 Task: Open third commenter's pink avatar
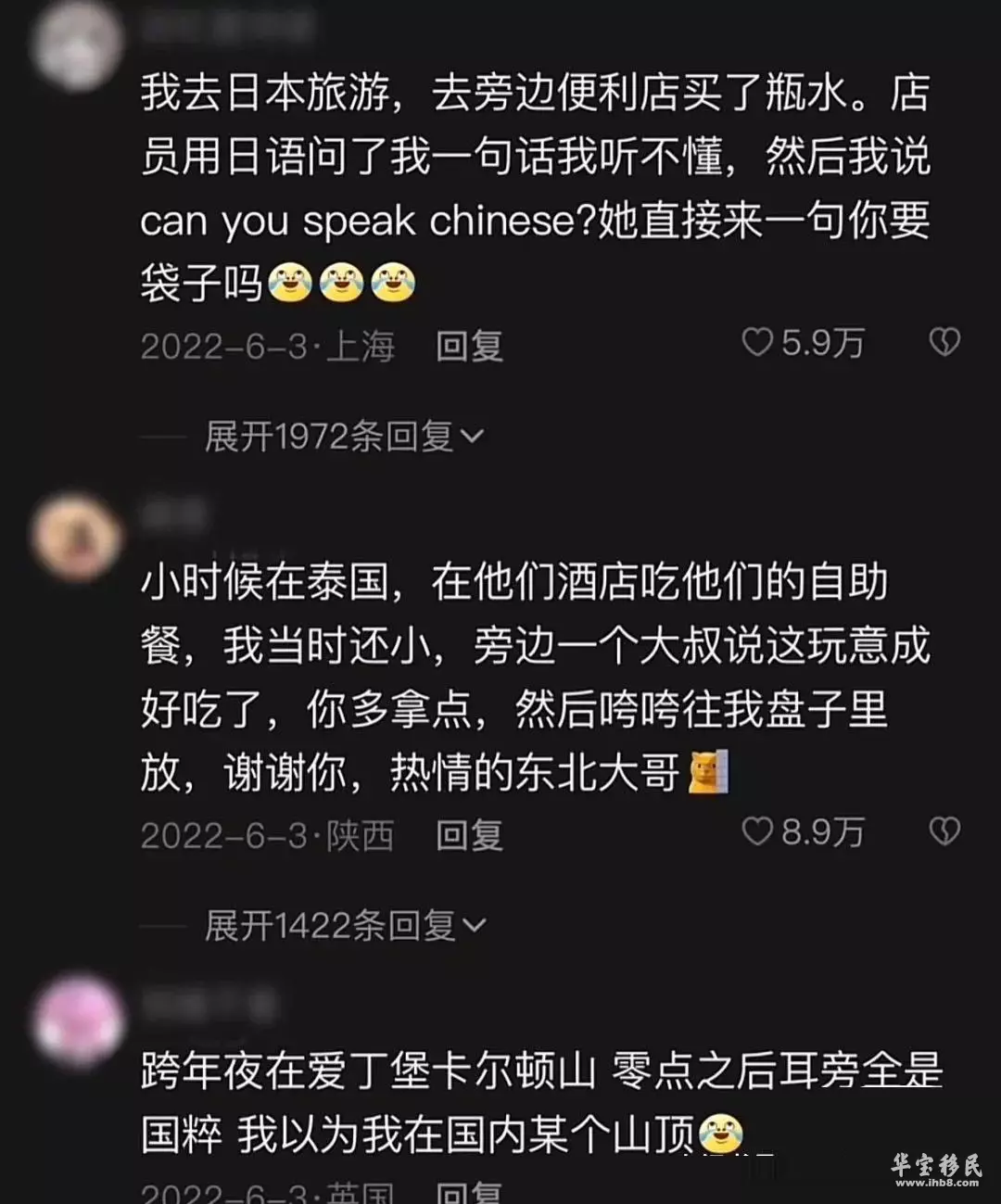78,1020
